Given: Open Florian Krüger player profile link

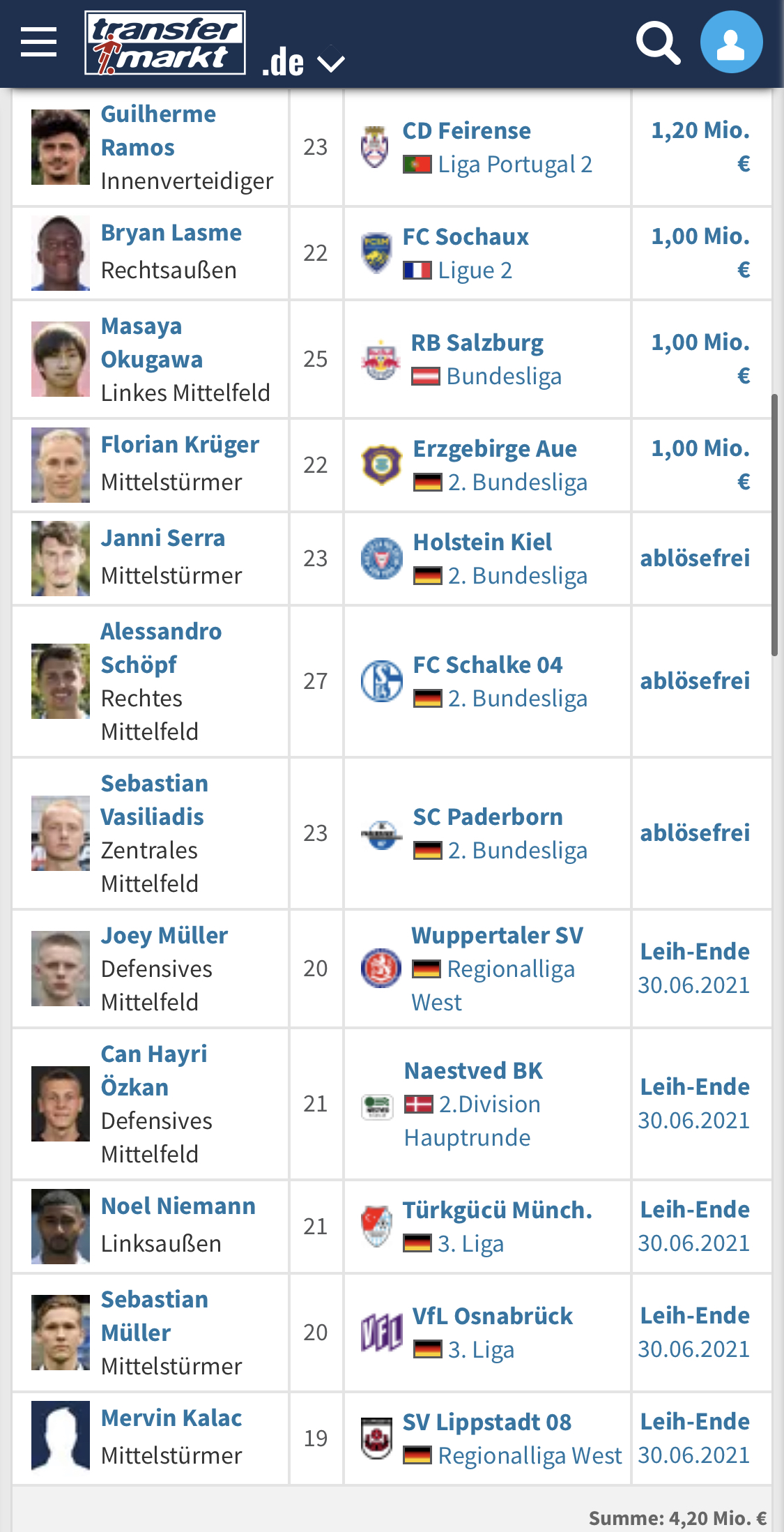Looking at the screenshot, I should tap(180, 444).
